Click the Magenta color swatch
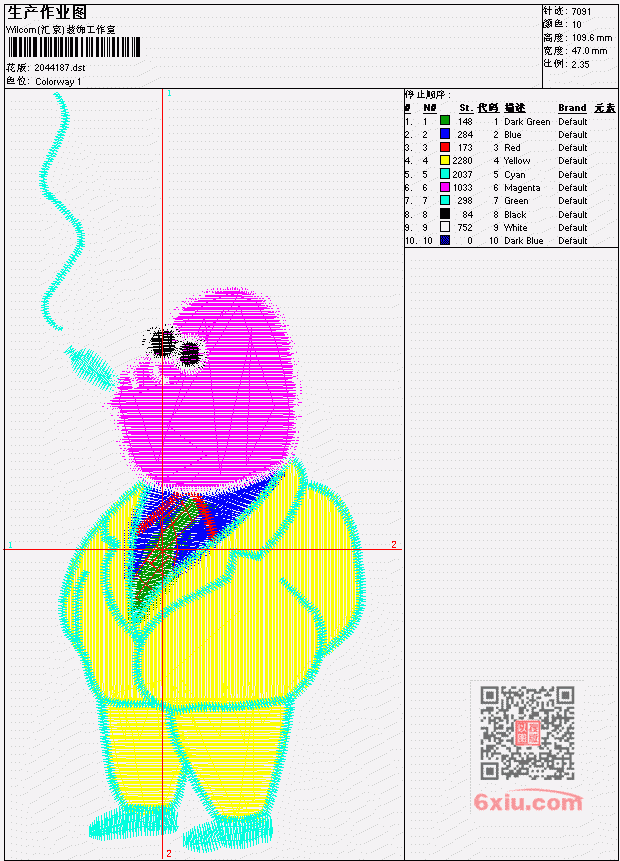The image size is (620, 861). point(445,187)
